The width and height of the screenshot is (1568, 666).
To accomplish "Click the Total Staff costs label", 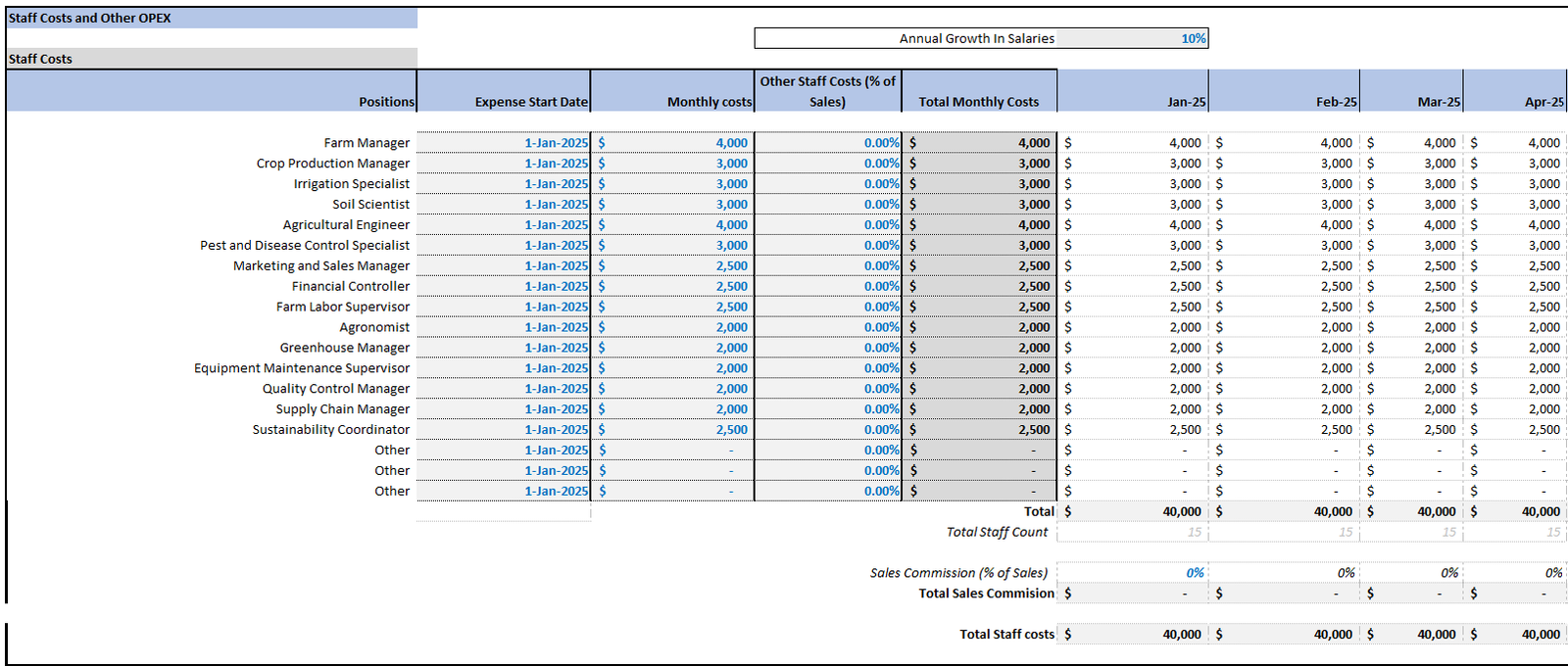I will tap(1006, 636).
